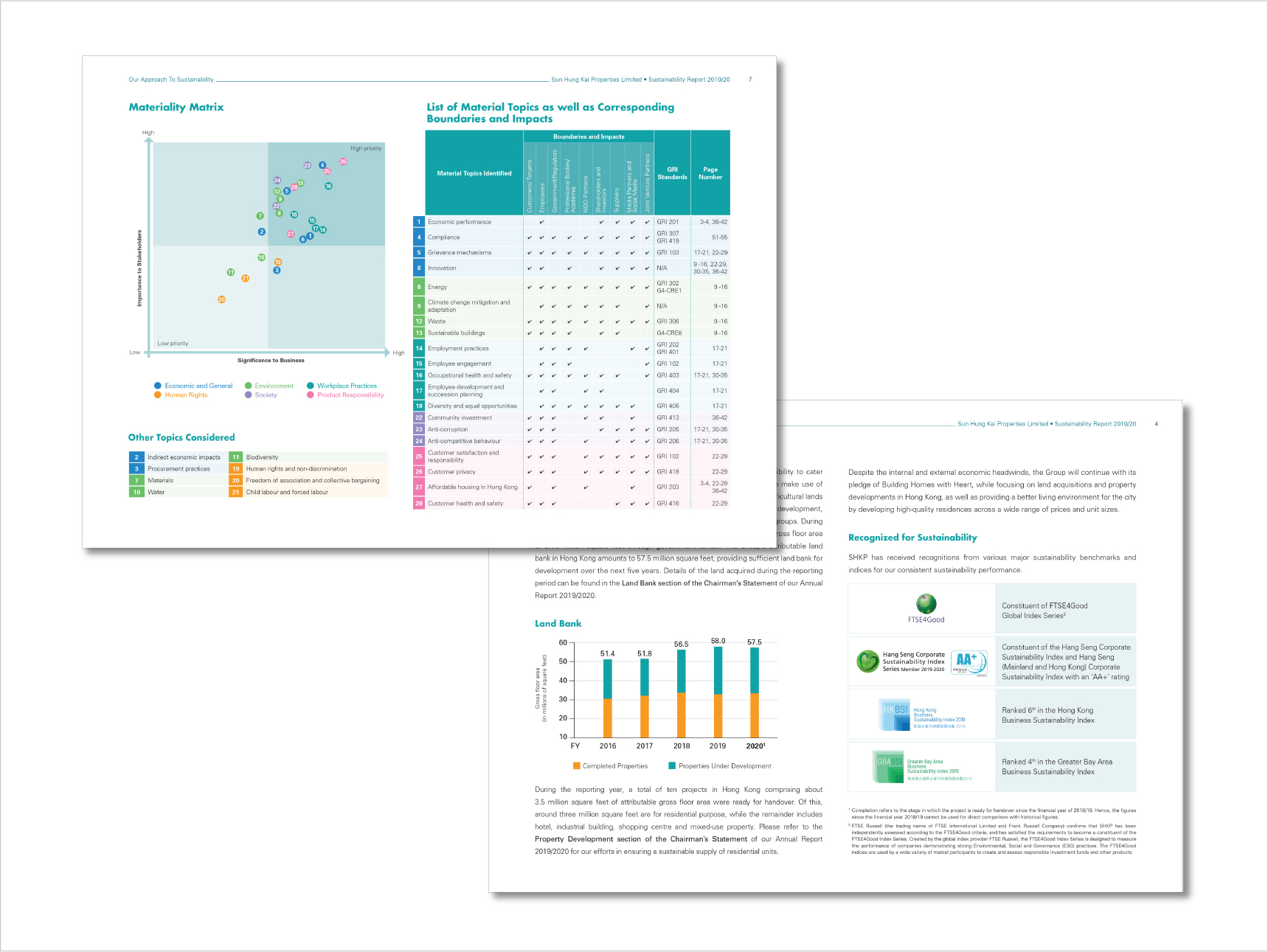Click 'Diversity and equal opportunities' table row
This screenshot has width=1268, height=952.
tap(572, 406)
